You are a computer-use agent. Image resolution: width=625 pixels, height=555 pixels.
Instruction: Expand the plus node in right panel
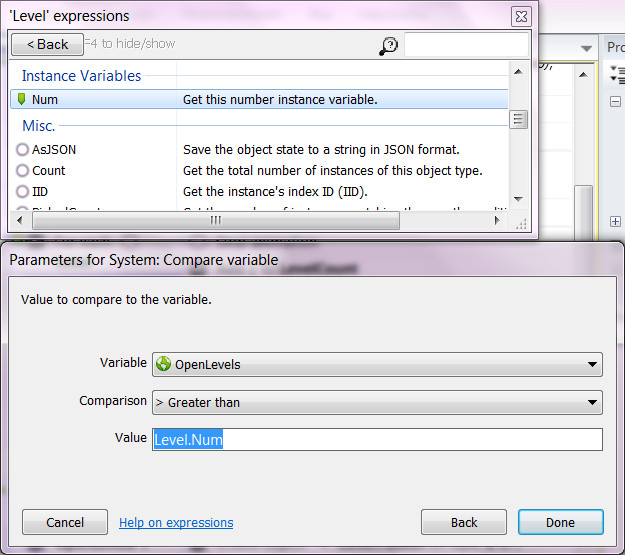[x=615, y=222]
